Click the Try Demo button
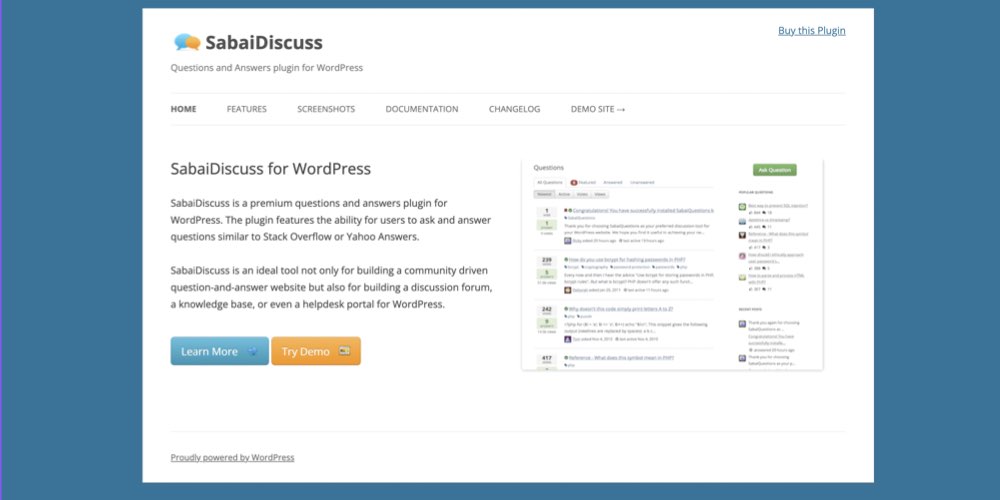Screen dimensions: 1000x500 point(316,351)
